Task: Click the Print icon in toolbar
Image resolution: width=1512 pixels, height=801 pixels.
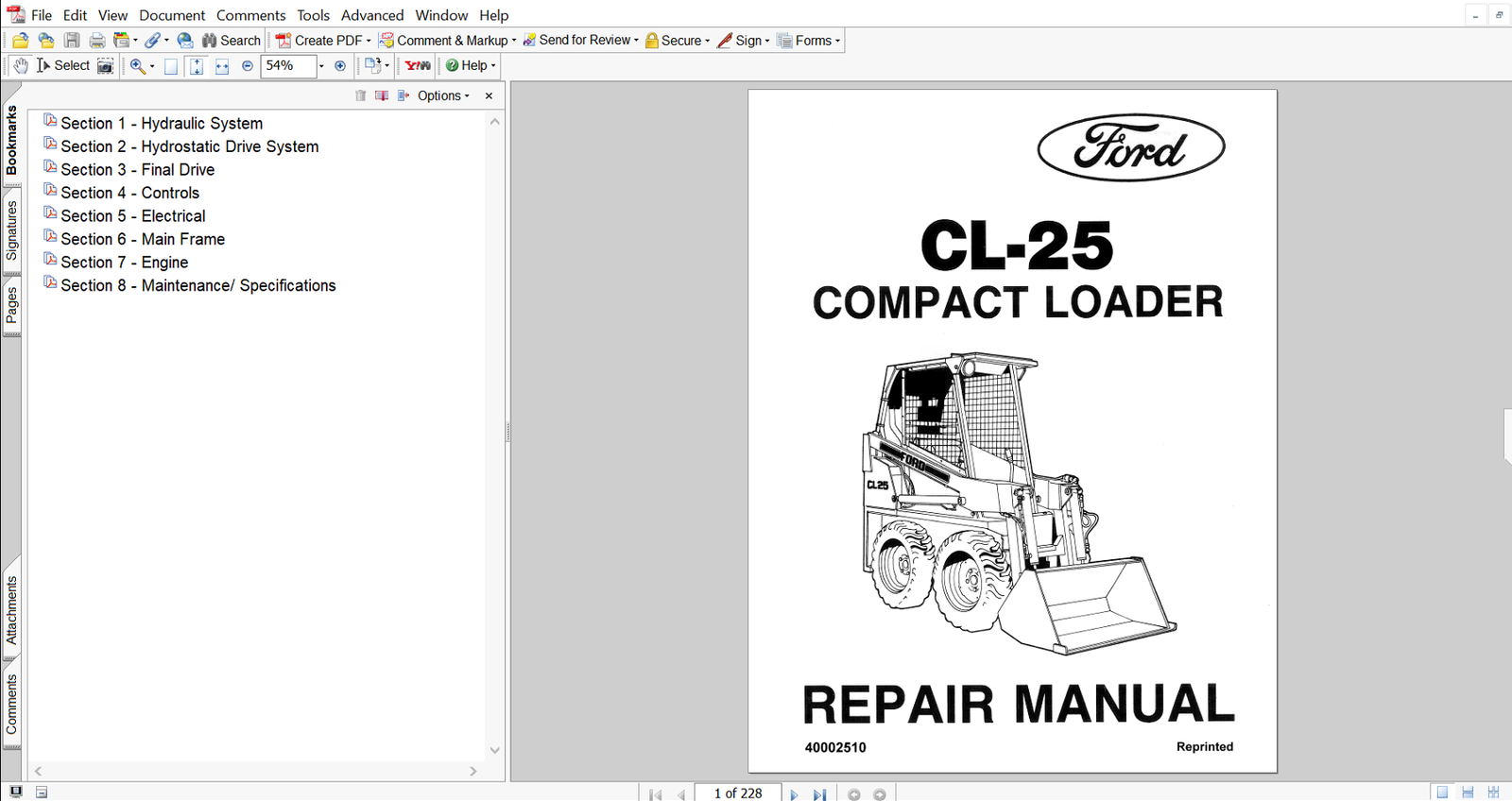Action: [x=96, y=41]
